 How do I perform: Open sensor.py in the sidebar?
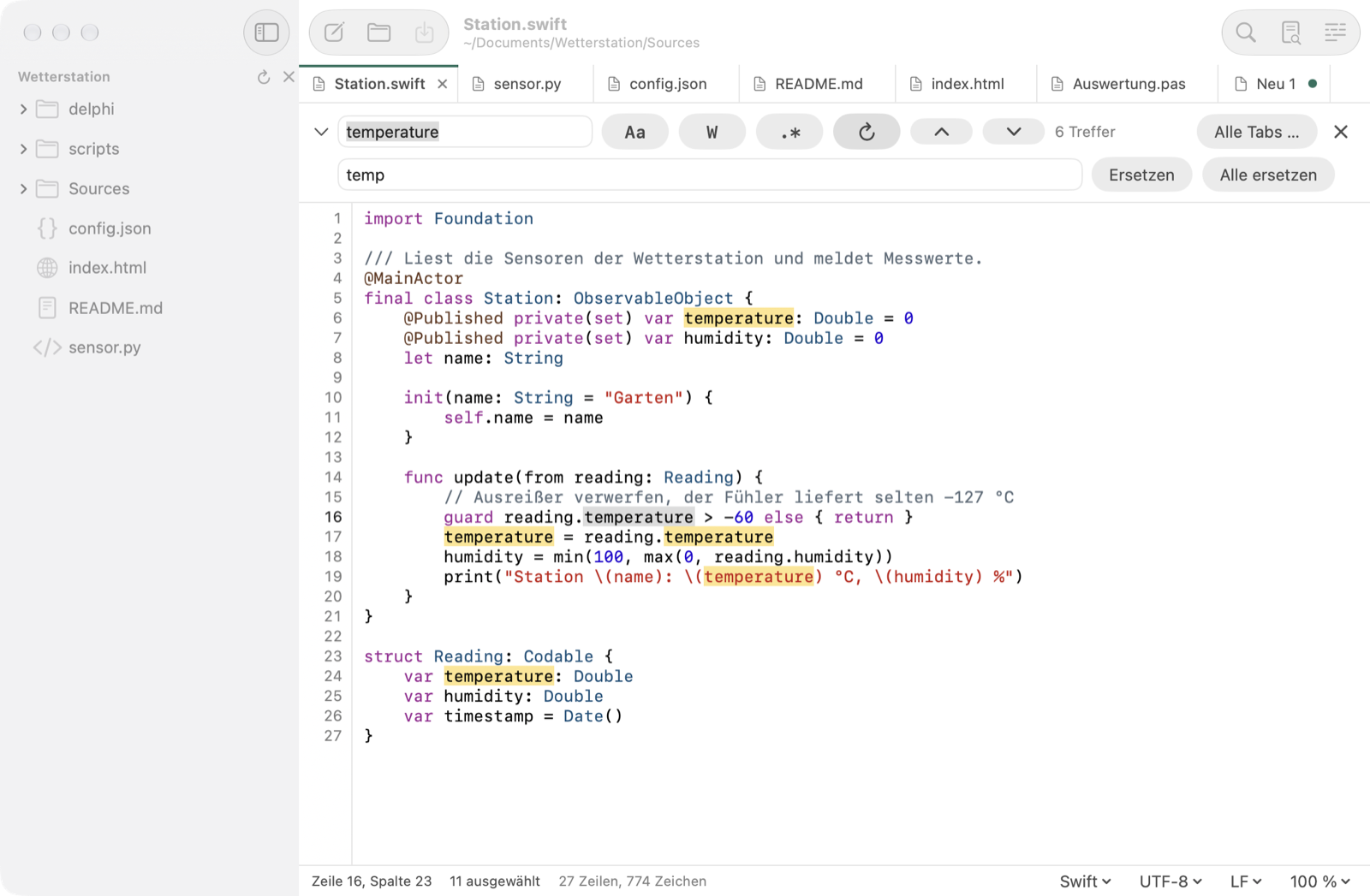click(x=104, y=347)
